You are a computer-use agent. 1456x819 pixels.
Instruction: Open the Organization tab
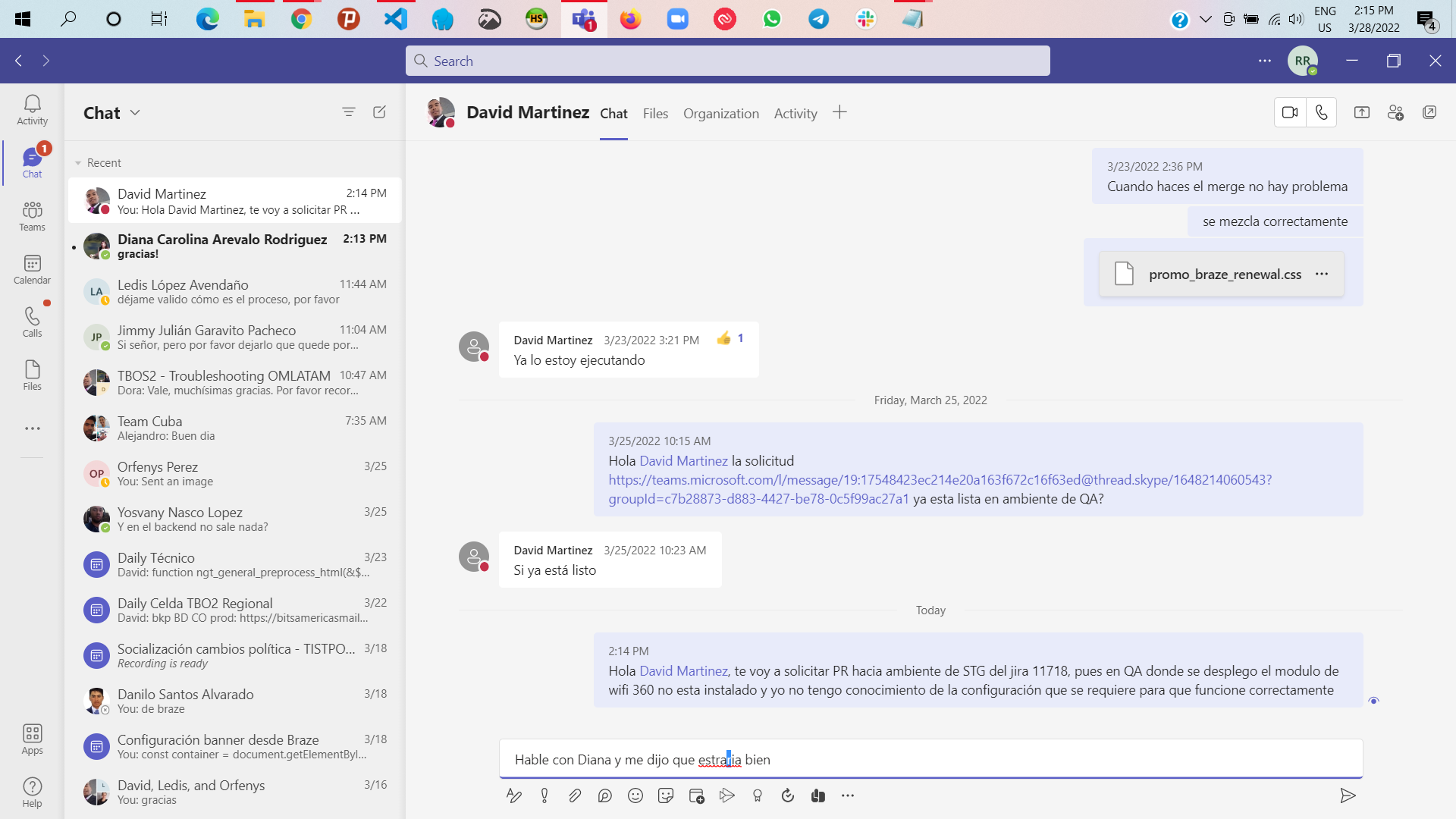pos(720,114)
